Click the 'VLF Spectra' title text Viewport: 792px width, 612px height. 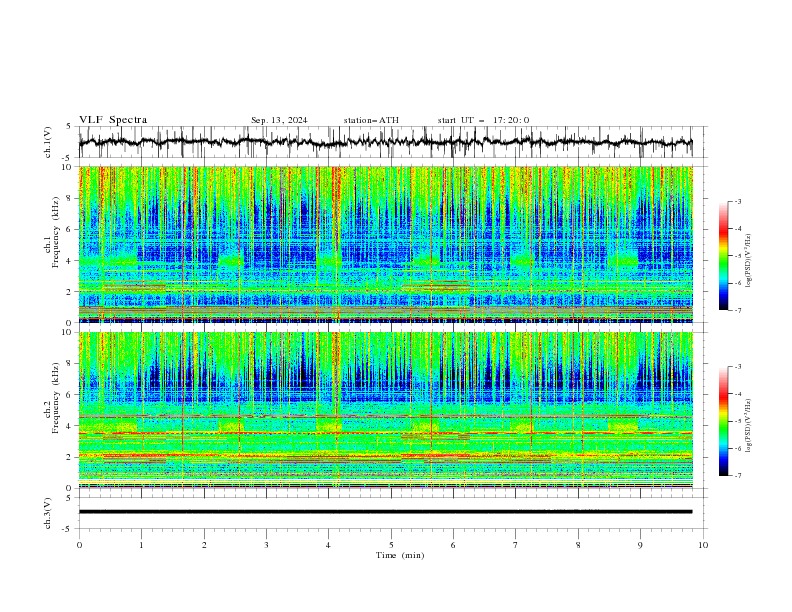113,120
